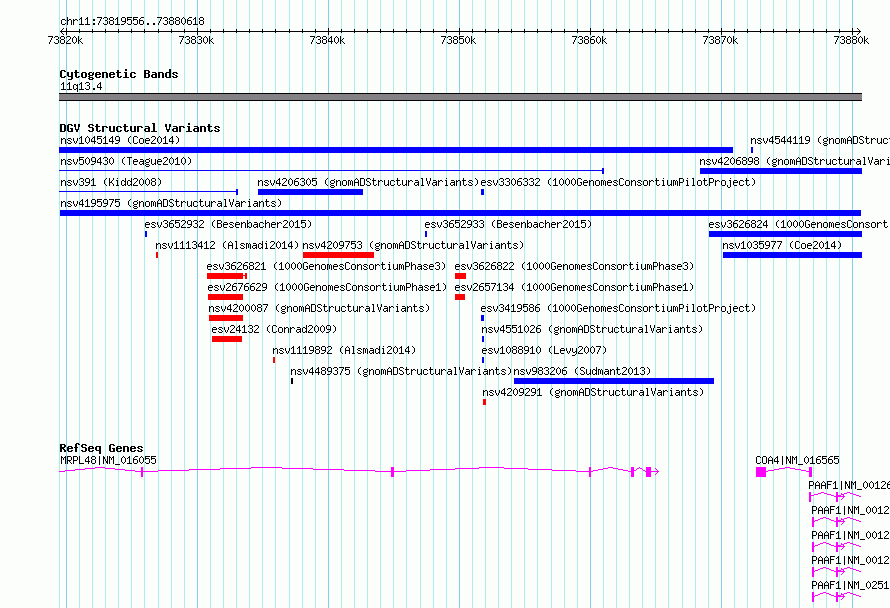The image size is (890, 608).
Task: Open esv3626821 1000GenomesConsortiumPhase3 label
Action: point(326,266)
